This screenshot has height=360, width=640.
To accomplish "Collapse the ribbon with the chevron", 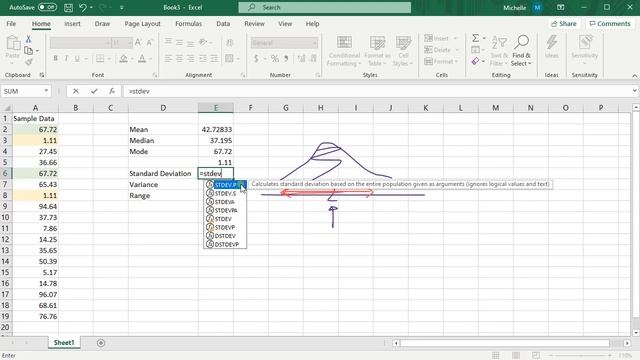I will click(x=634, y=76).
